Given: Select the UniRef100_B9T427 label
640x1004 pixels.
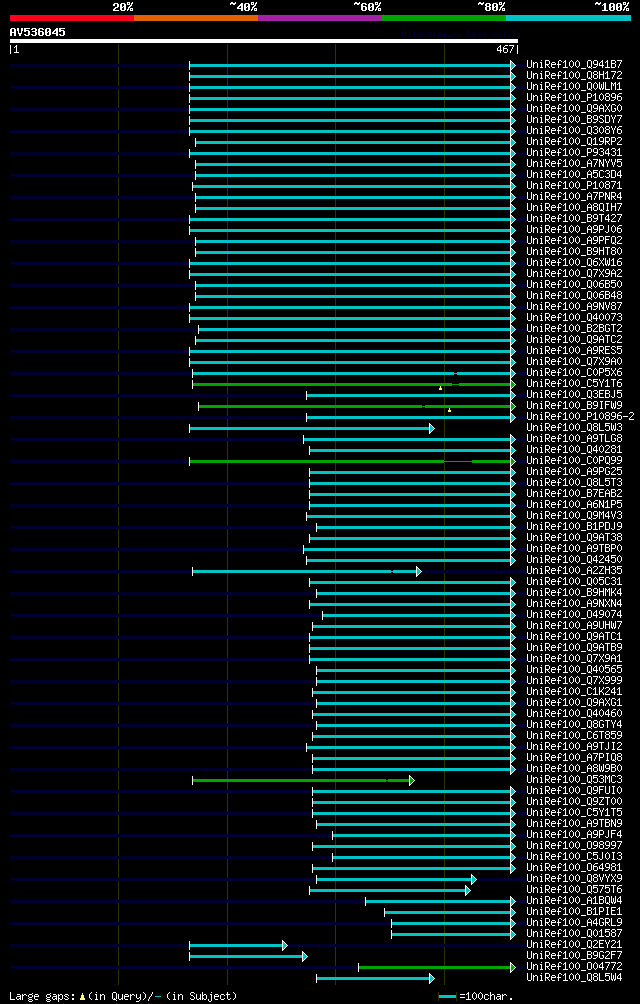Looking at the screenshot, I should (574, 218).
